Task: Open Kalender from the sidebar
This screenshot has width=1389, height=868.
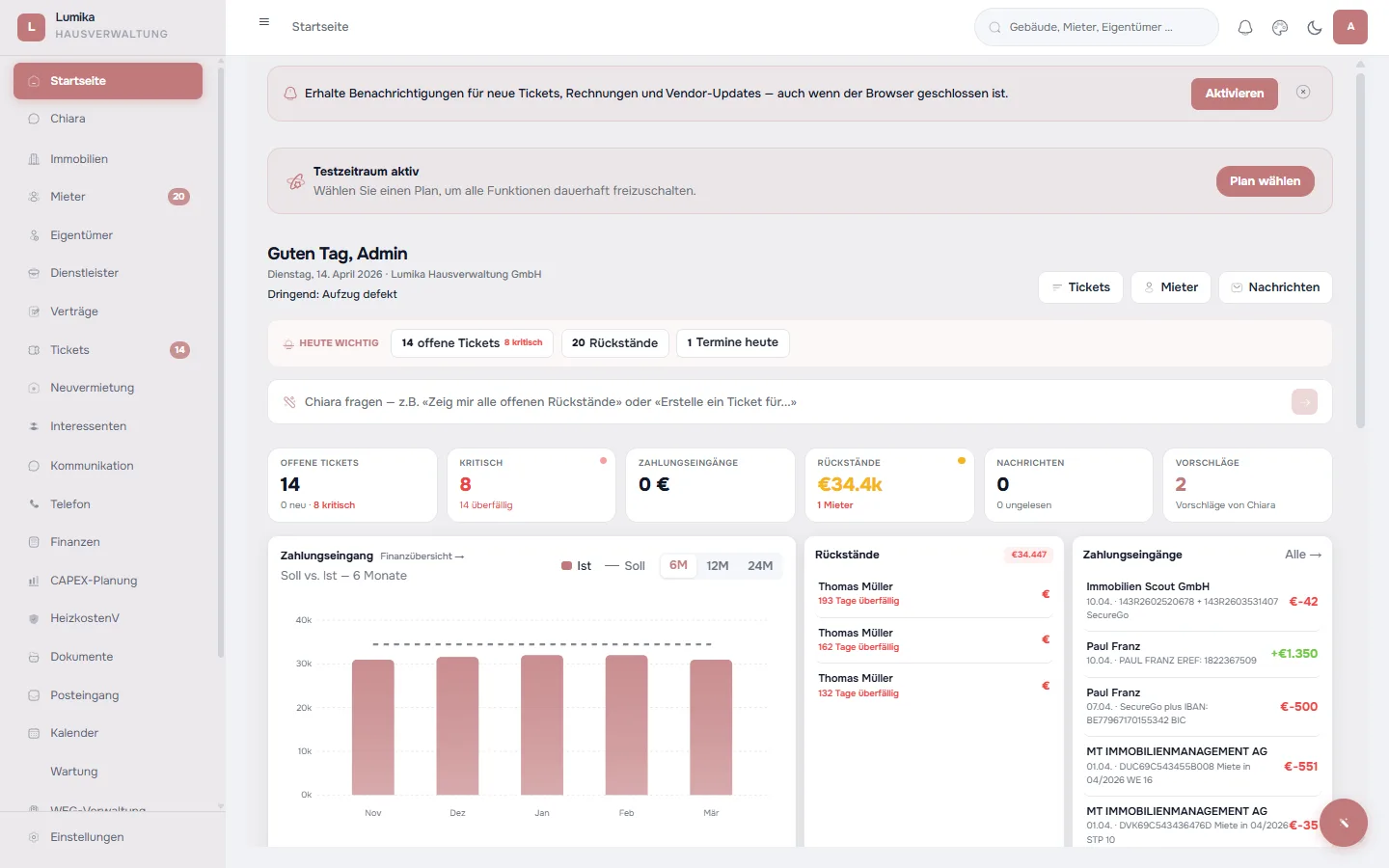Action: (72, 732)
